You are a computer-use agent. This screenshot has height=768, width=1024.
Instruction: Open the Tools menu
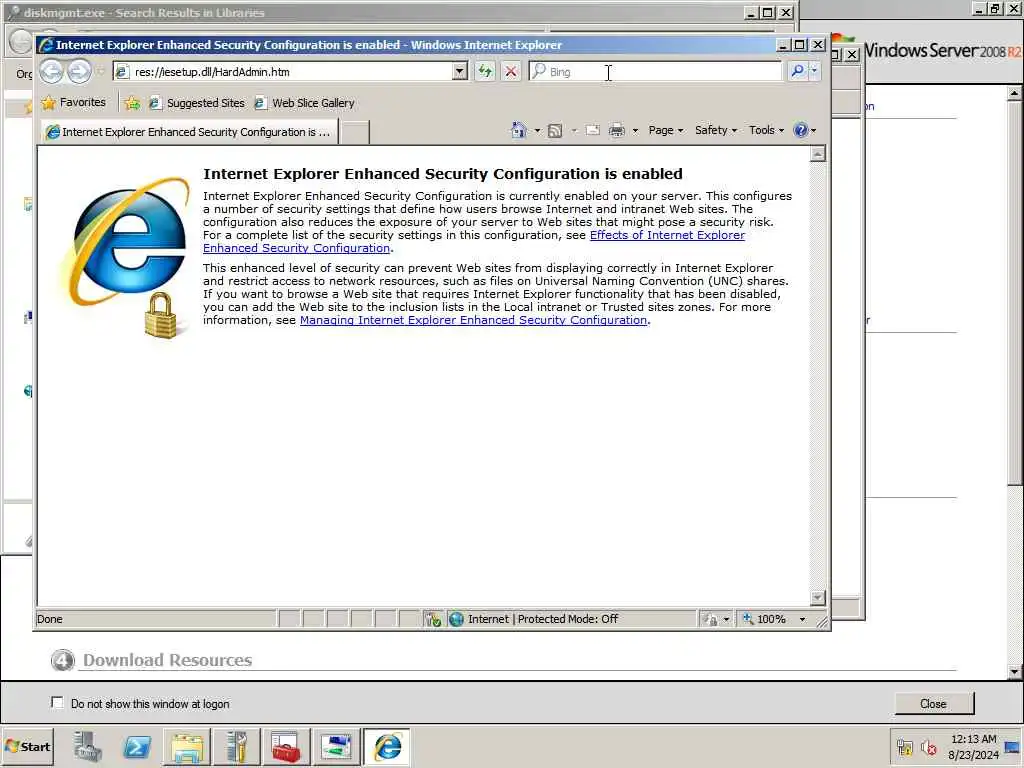[766, 130]
